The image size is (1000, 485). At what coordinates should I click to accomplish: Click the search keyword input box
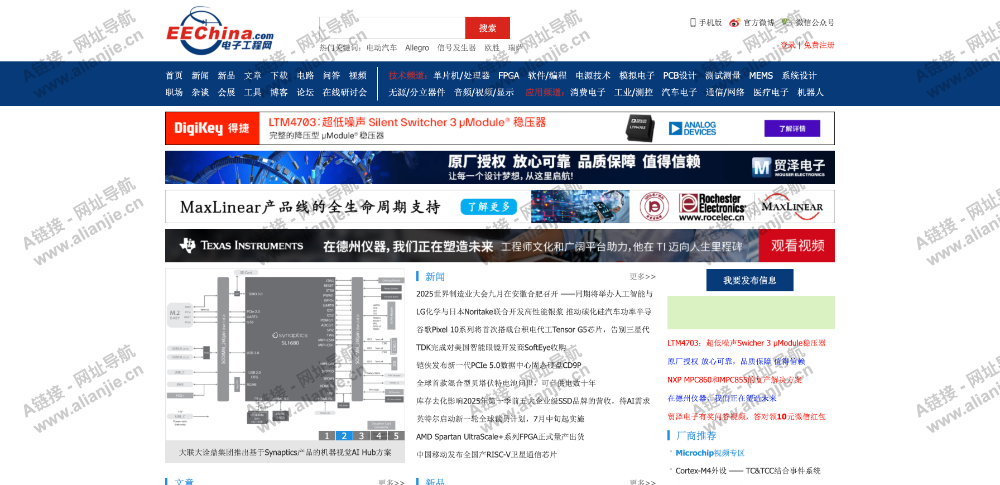click(392, 28)
